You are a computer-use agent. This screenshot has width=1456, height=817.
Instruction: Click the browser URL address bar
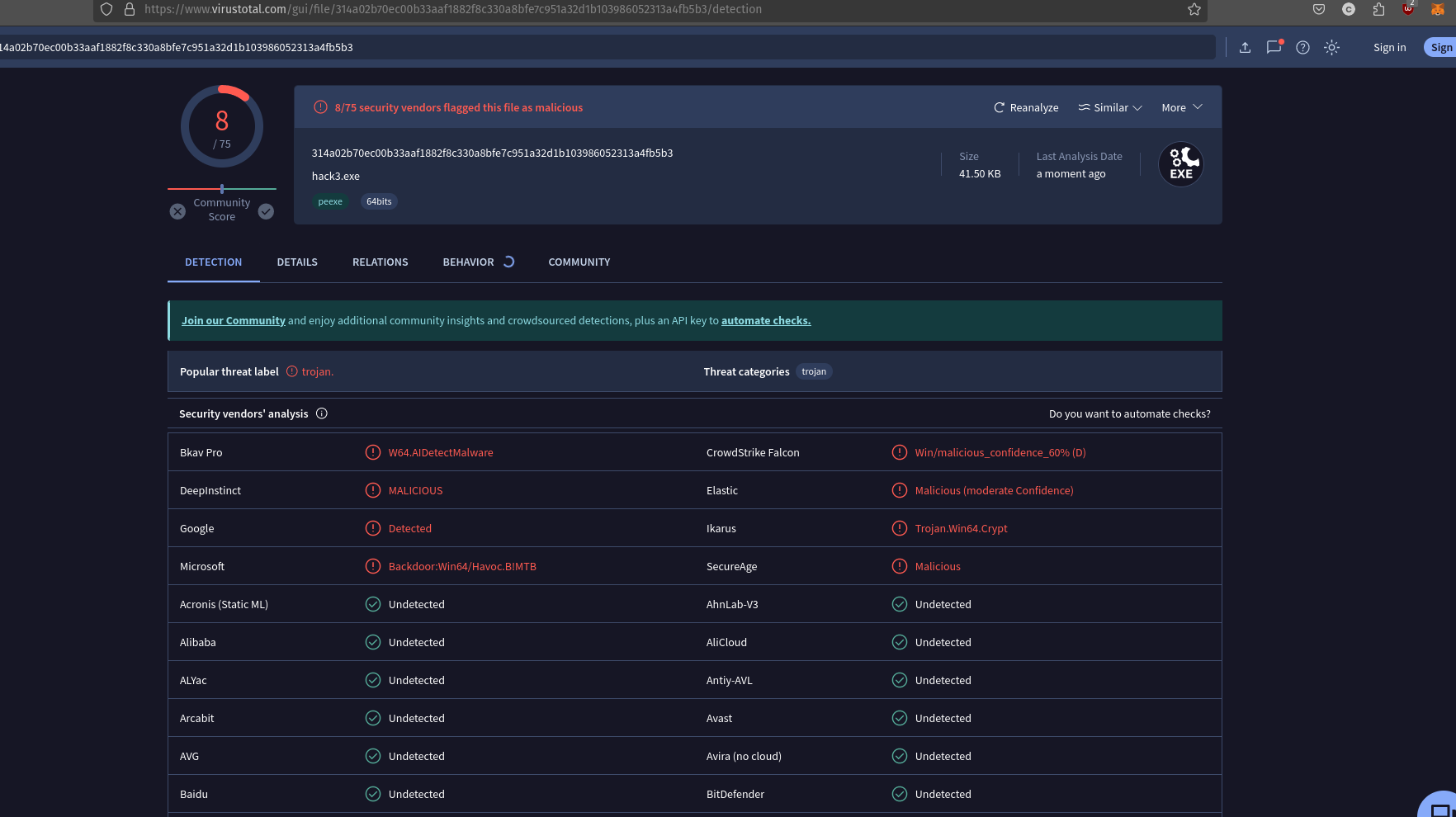pos(650,9)
